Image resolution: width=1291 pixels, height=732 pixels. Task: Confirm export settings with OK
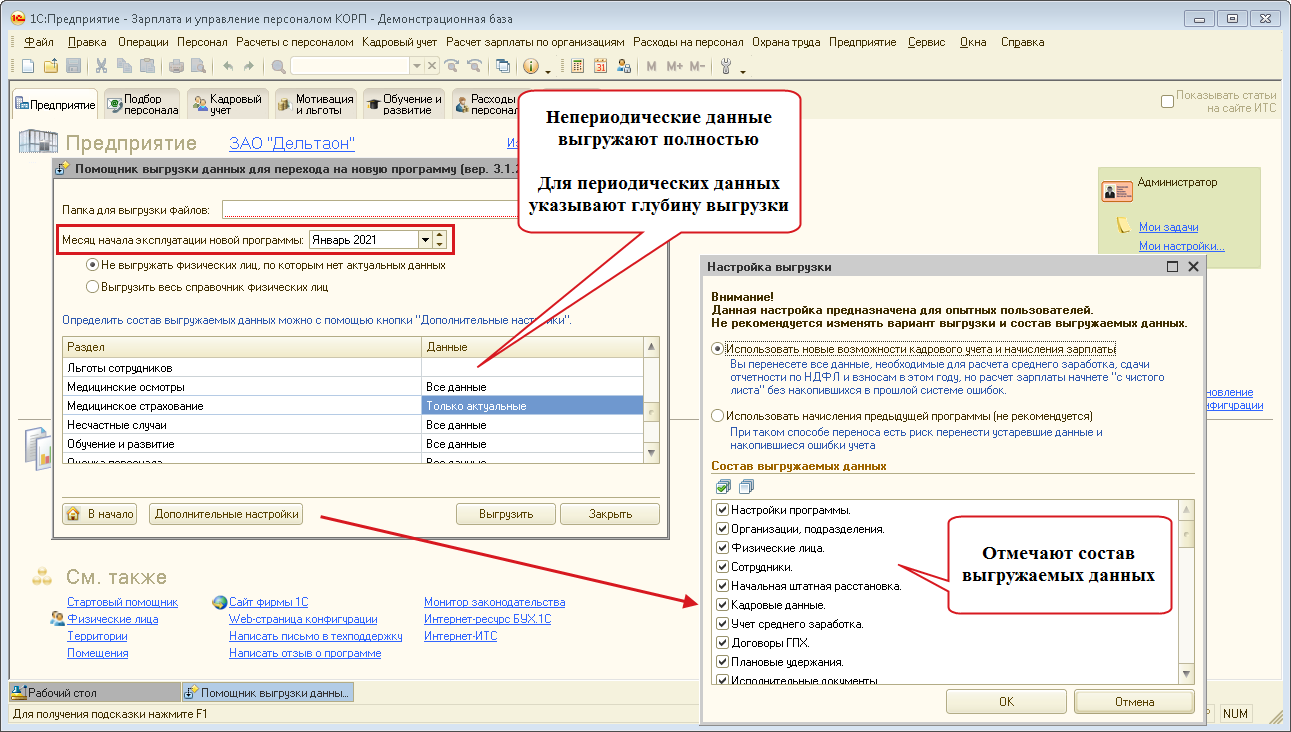(1006, 702)
